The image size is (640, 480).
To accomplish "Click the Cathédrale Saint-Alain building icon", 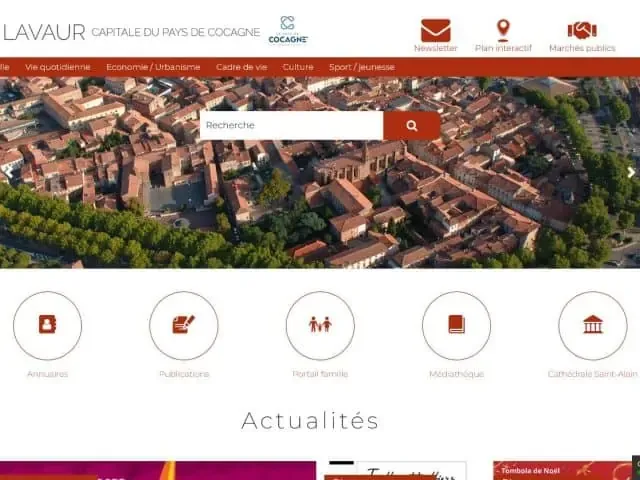I will [x=593, y=325].
